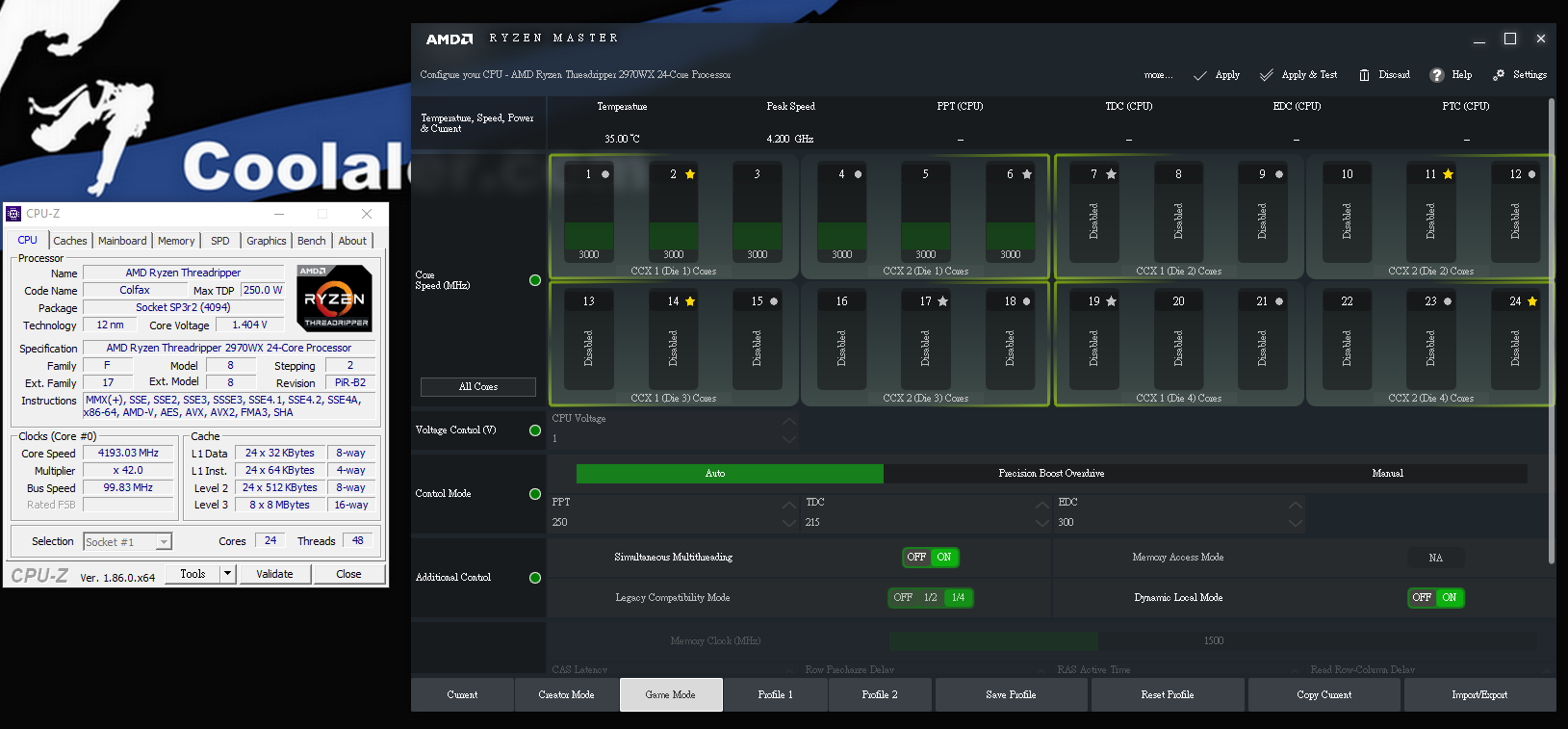Click the dot marker on core 12
Viewport: 1568px width, 729px height.
click(x=1532, y=174)
